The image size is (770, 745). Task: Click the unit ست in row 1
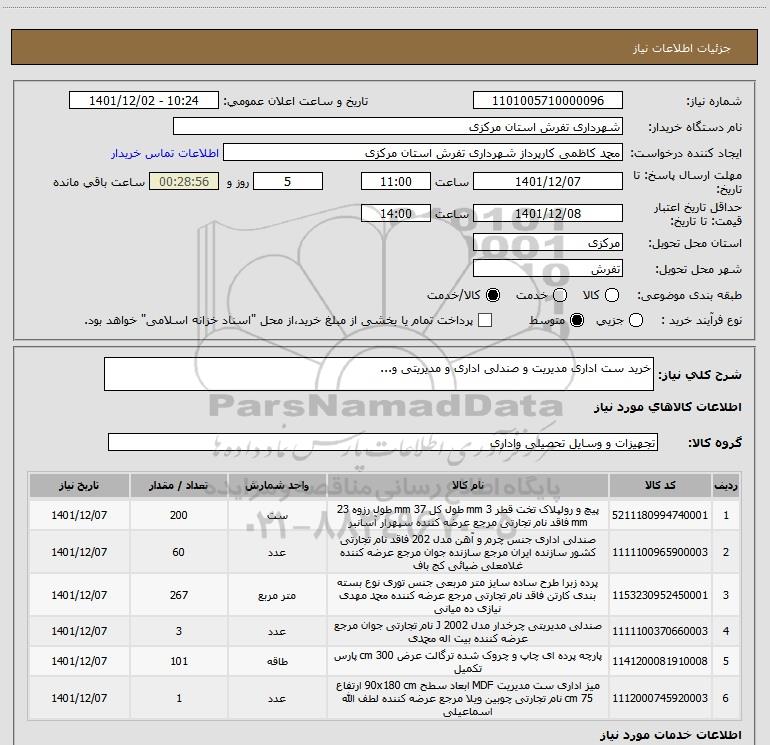coord(277,515)
